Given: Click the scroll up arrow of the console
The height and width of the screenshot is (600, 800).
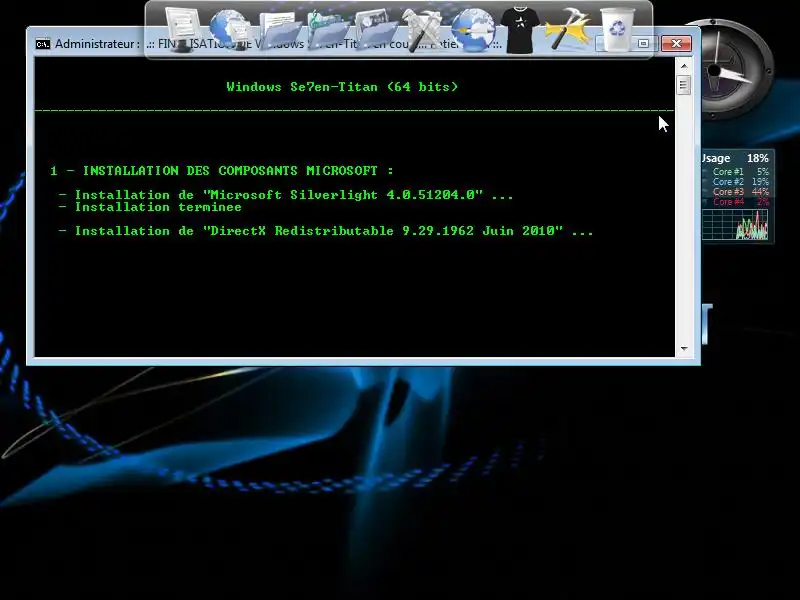Looking at the screenshot, I should tap(684, 66).
